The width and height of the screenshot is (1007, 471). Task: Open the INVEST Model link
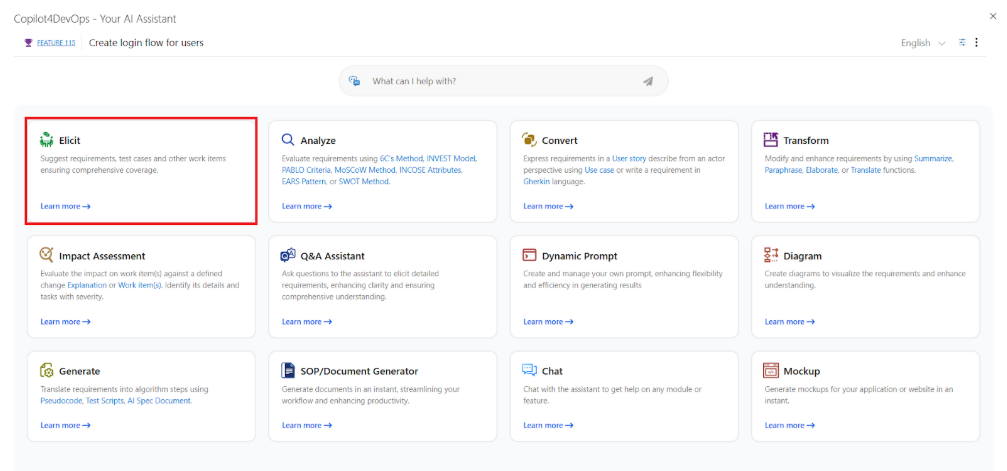click(451, 158)
